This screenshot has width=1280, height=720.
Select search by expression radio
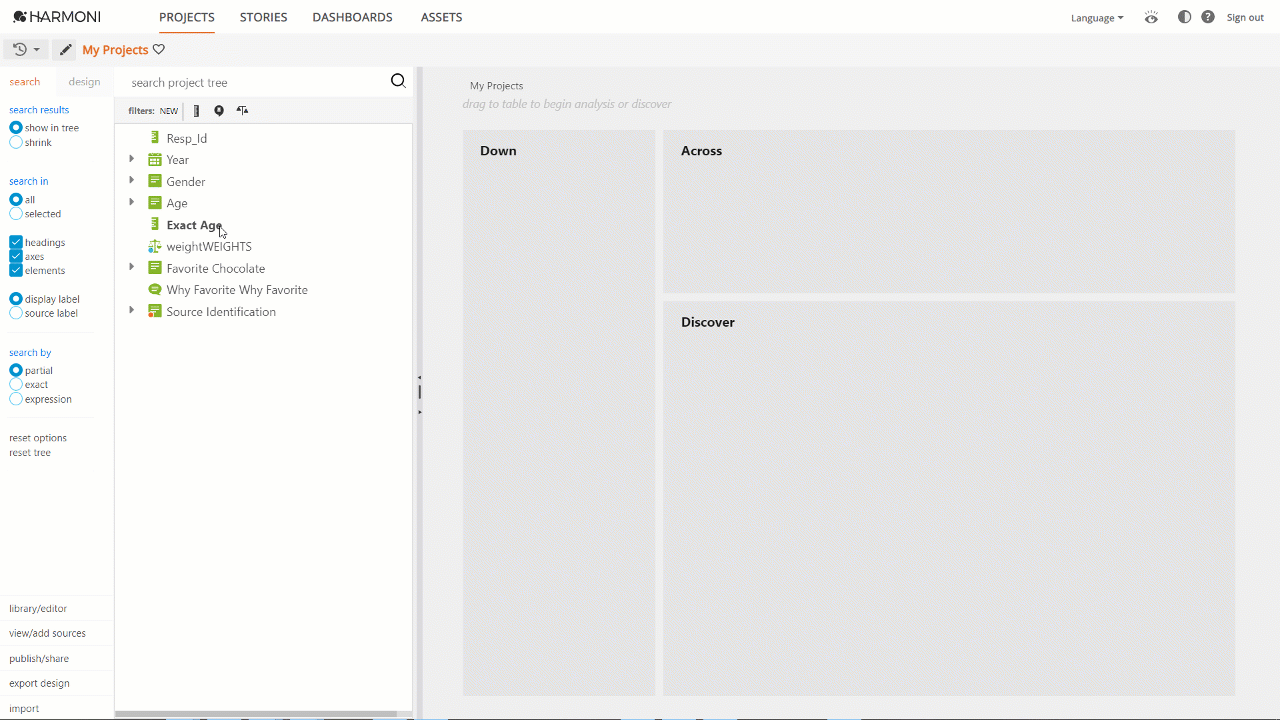tap(16, 399)
